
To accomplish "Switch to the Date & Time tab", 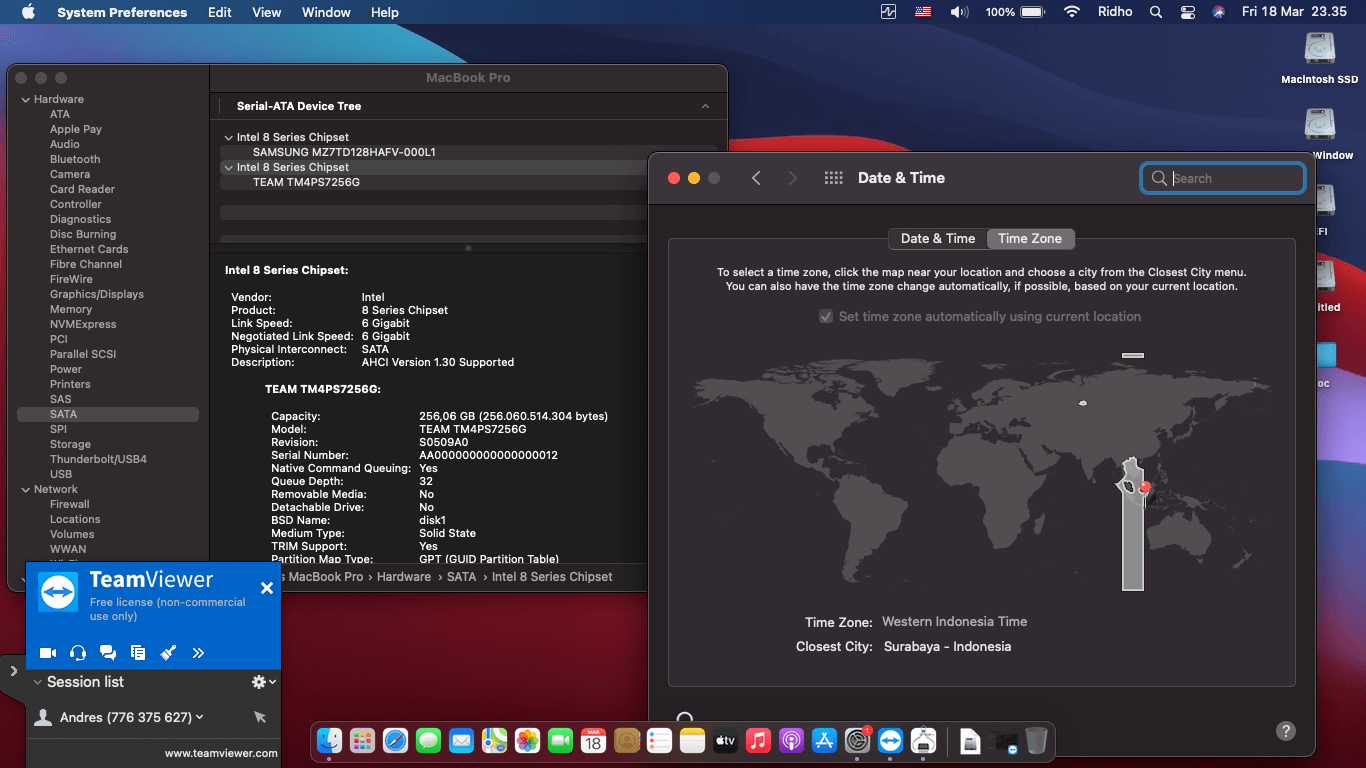I will click(x=937, y=238).
